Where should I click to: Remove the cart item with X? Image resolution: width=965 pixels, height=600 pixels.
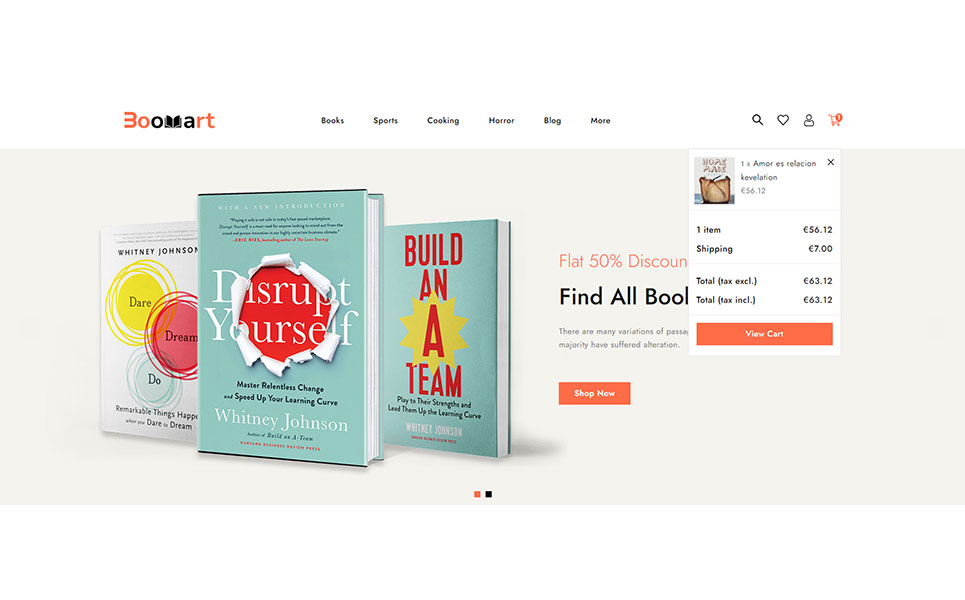[830, 162]
